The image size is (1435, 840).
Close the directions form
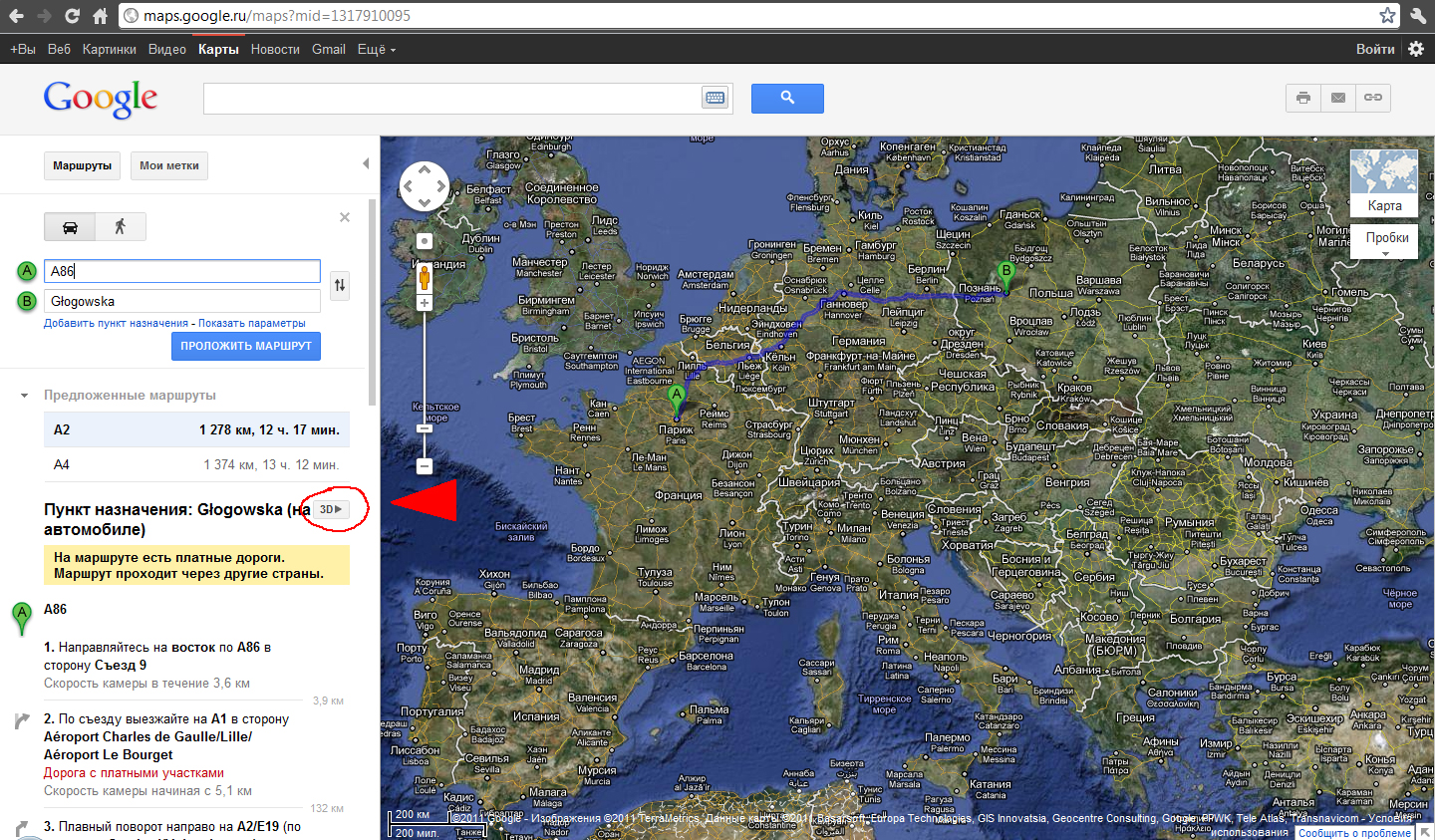pos(345,217)
